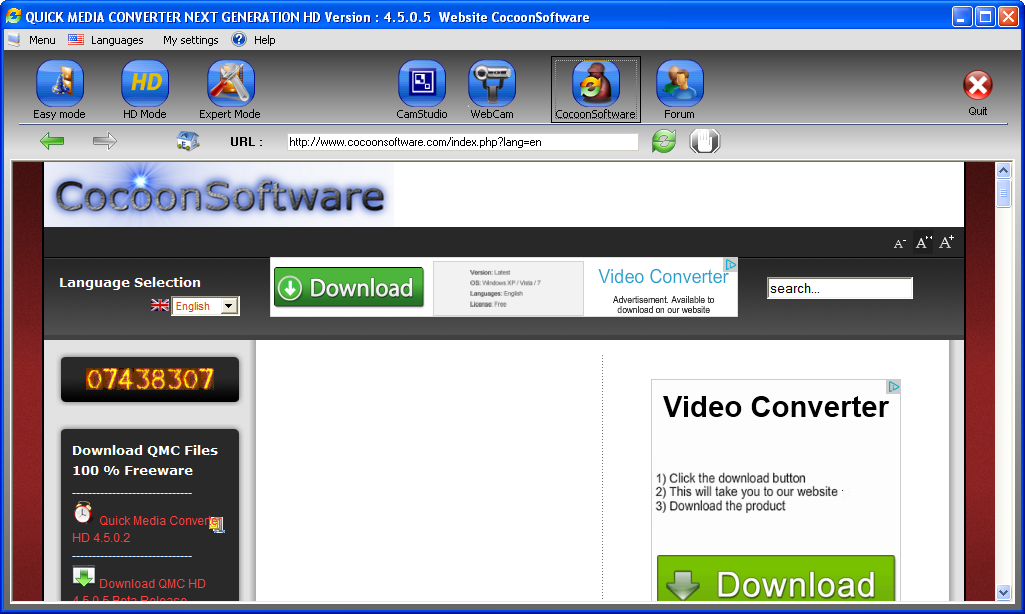This screenshot has height=614, width=1025.
Task: Open My settings menu
Action: 190,40
